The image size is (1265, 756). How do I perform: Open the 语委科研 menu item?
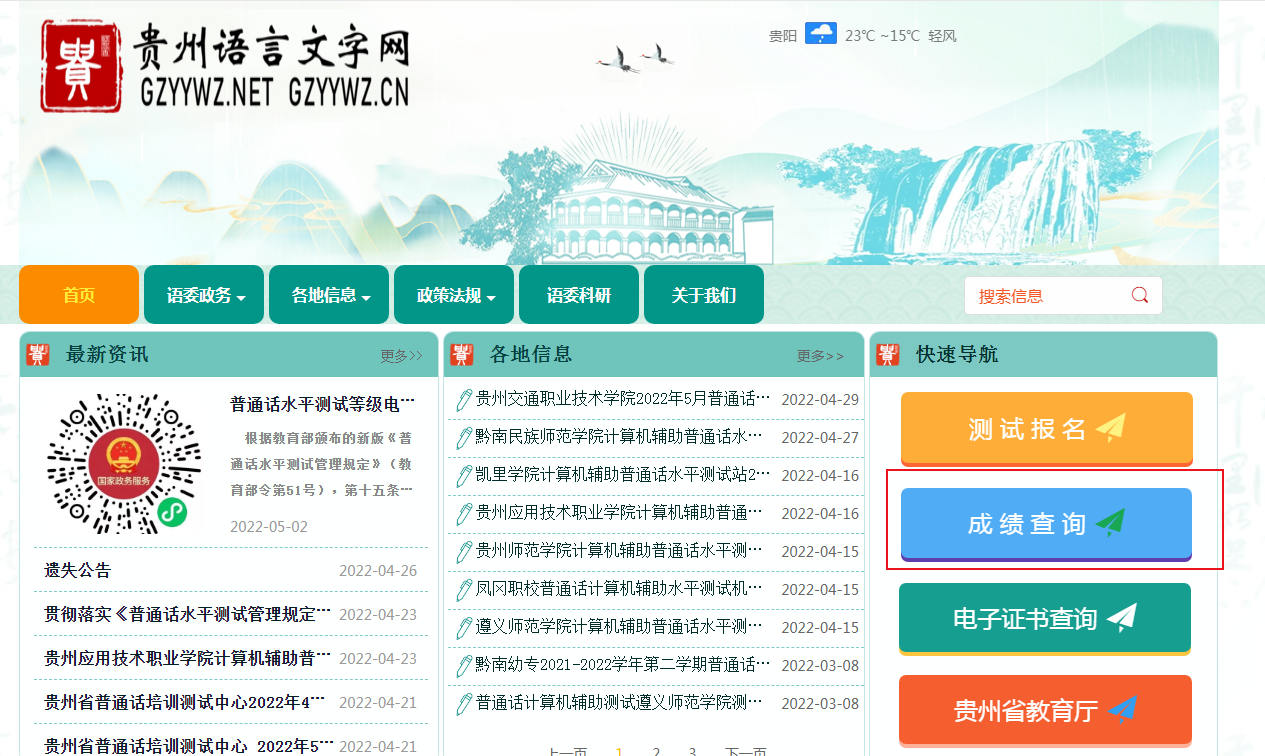578,295
